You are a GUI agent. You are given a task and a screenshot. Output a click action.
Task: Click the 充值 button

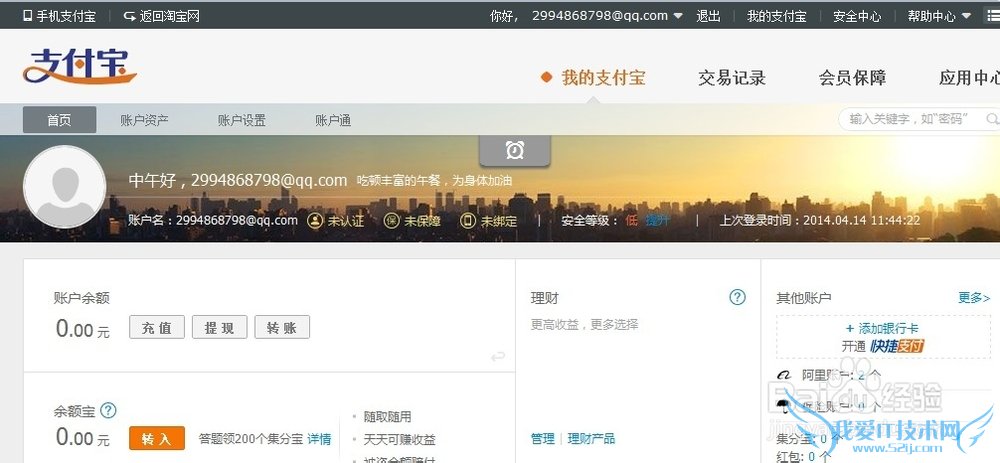pyautogui.click(x=157, y=327)
